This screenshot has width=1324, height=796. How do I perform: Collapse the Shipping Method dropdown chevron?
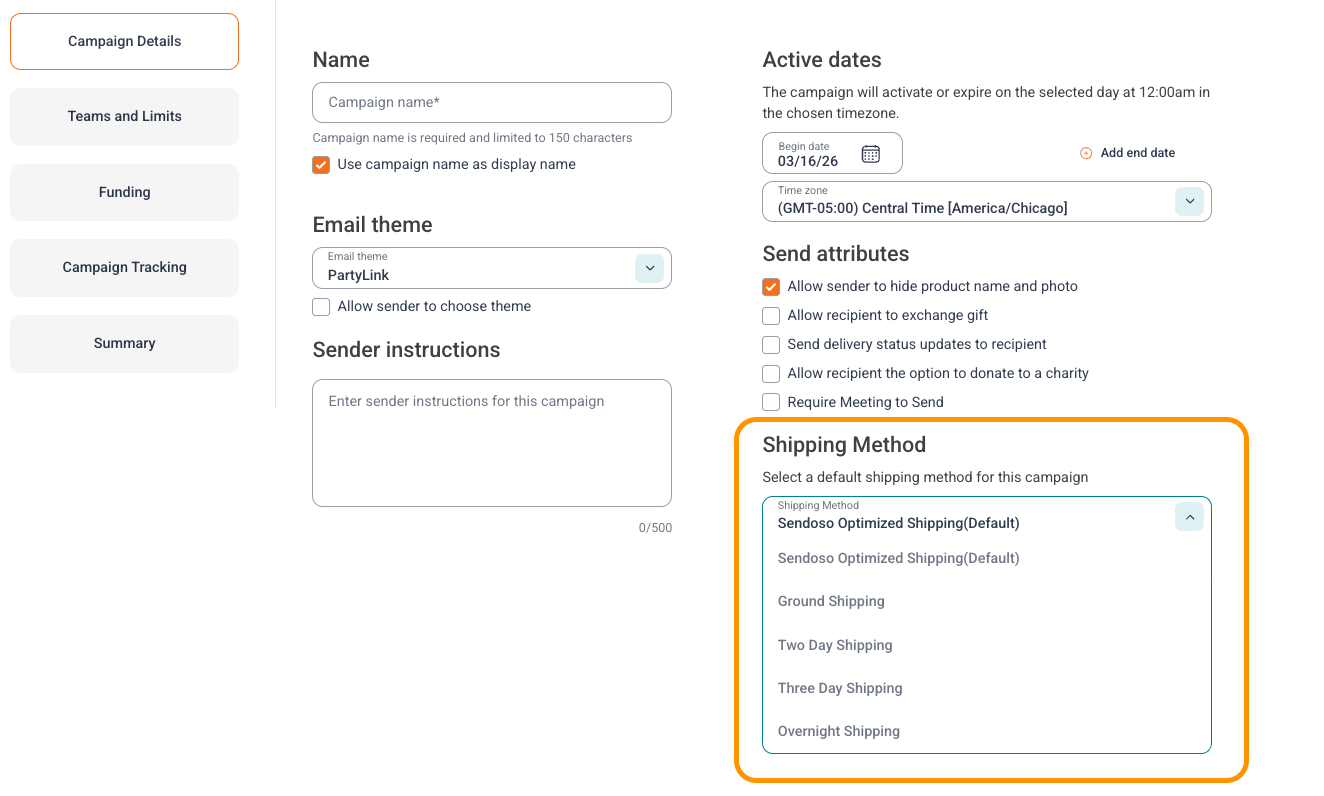[1189, 517]
